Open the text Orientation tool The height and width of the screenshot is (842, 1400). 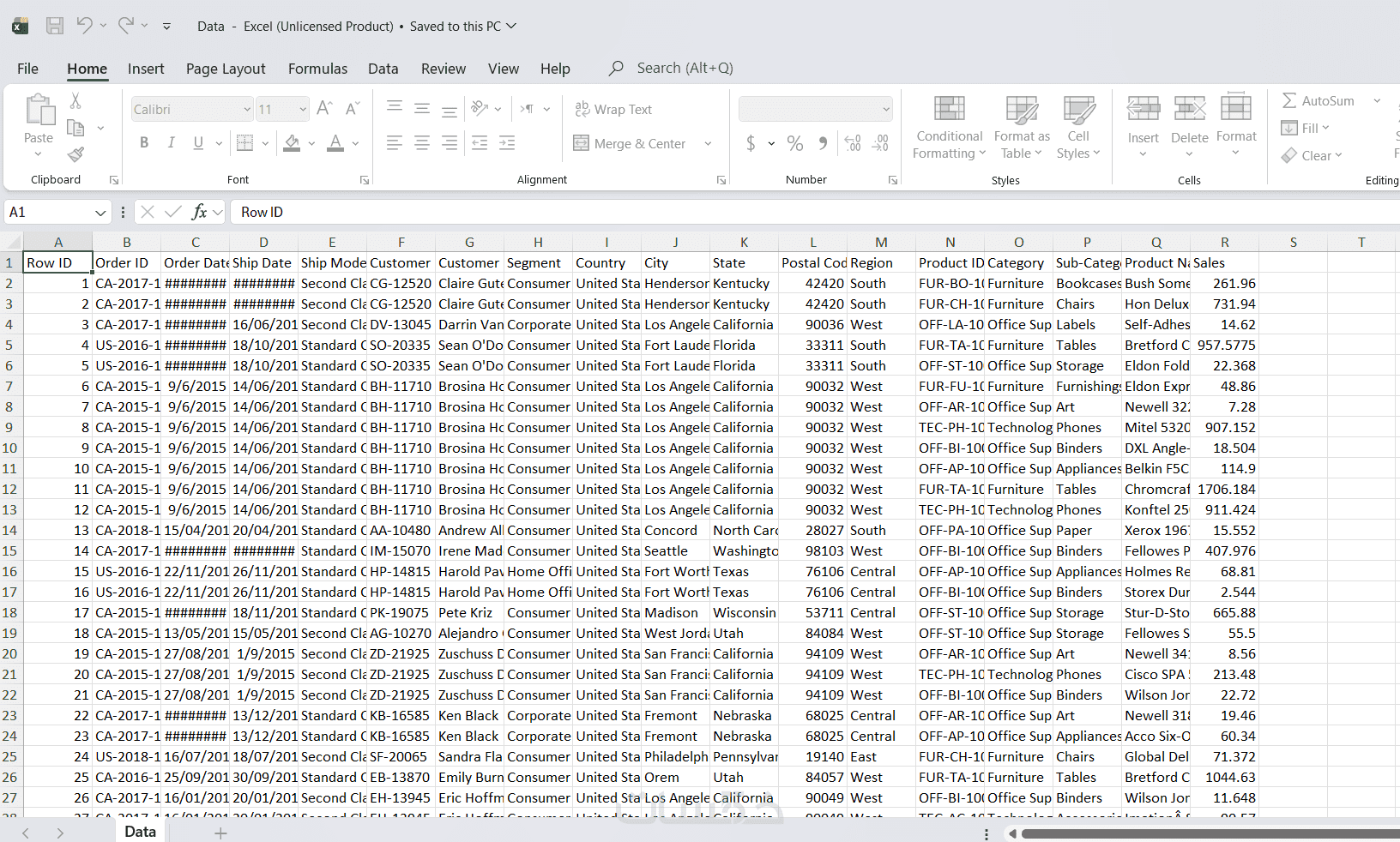480,109
